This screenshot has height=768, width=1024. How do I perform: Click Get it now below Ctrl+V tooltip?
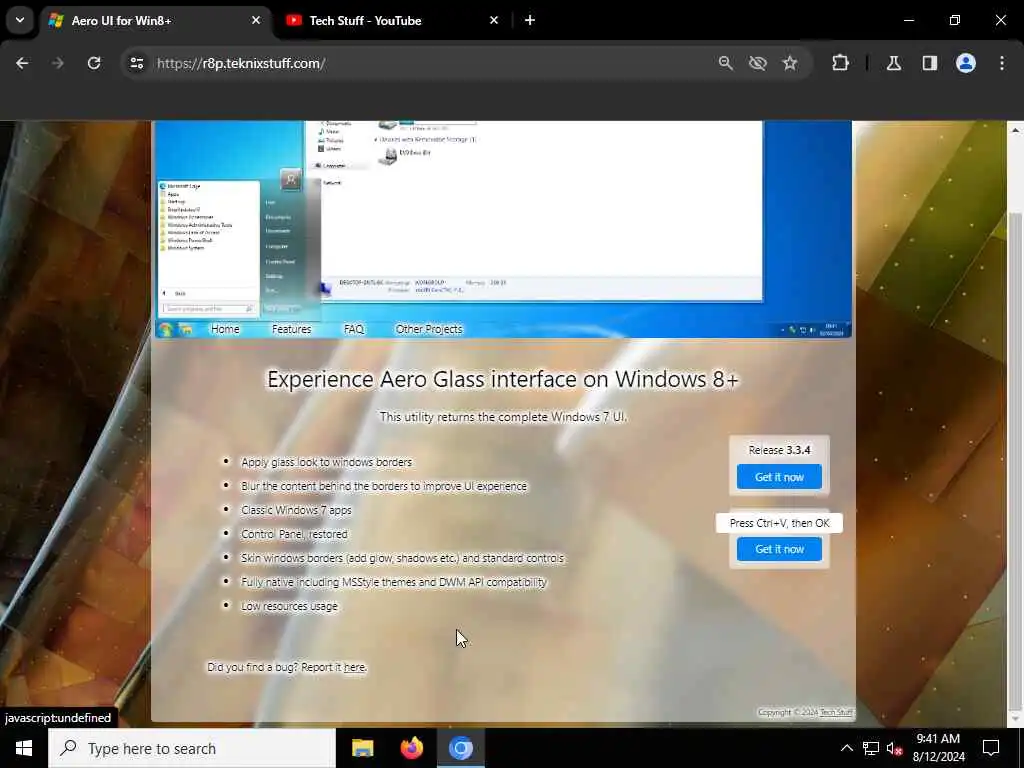[779, 549]
